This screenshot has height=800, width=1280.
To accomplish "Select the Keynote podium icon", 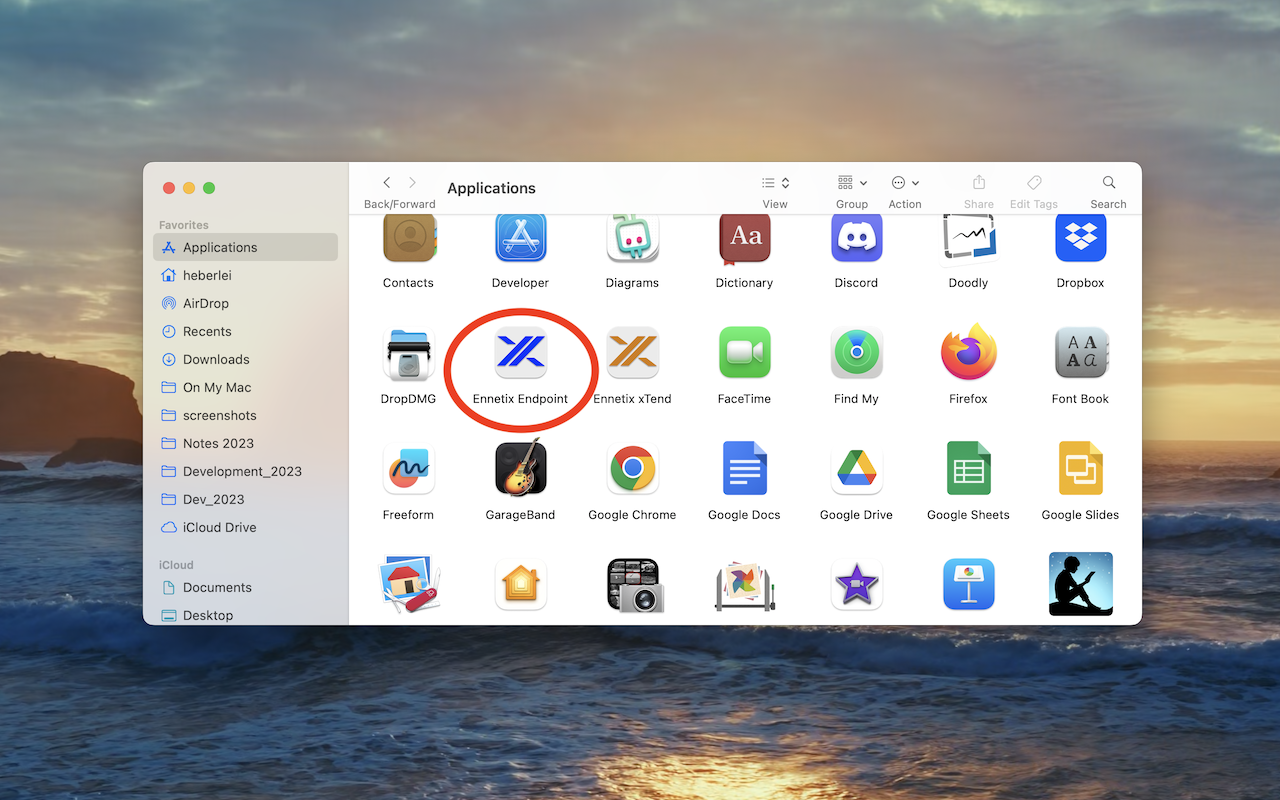I will coord(968,584).
